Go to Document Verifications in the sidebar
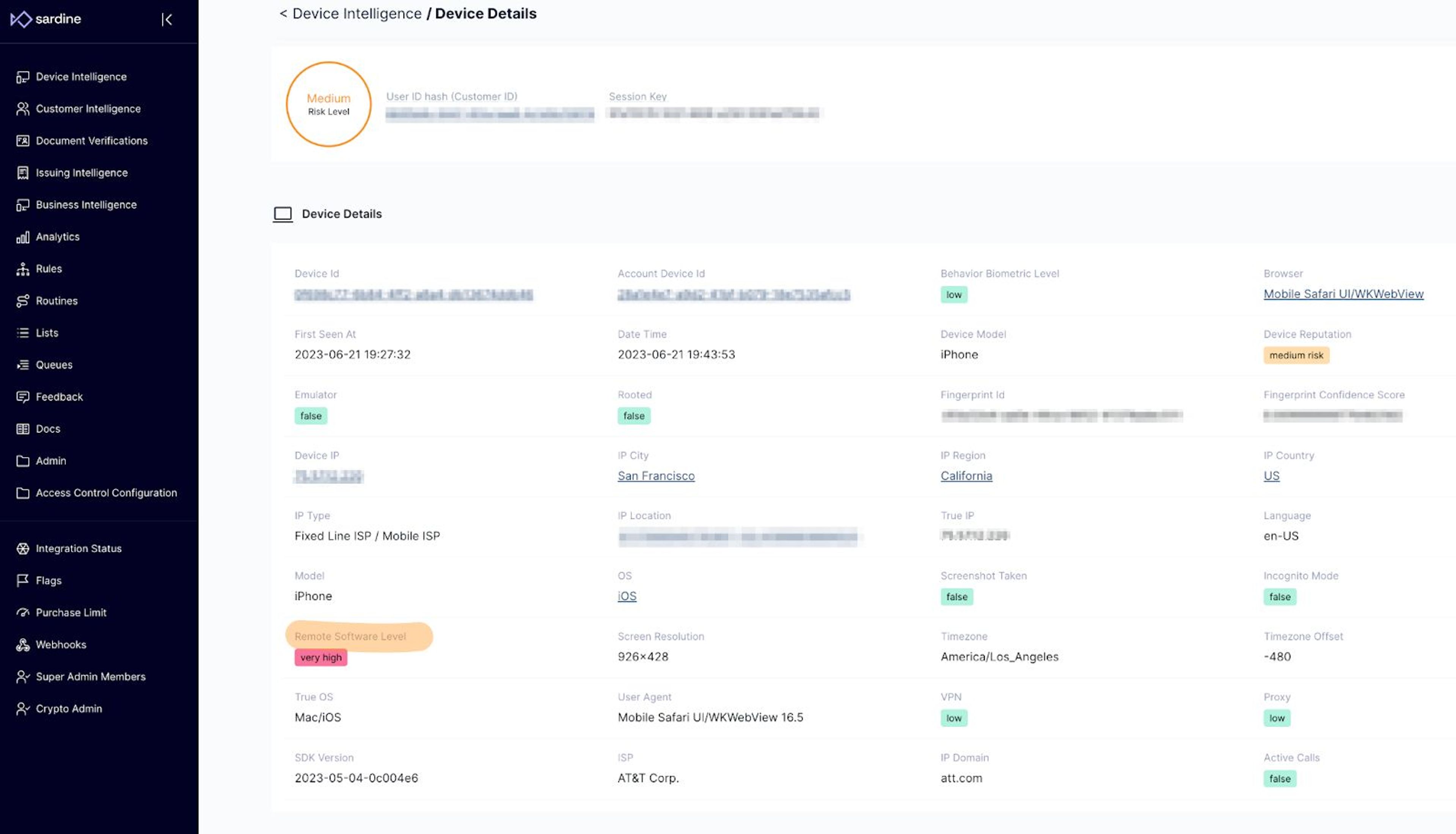The width and height of the screenshot is (1456, 834). tap(92, 141)
